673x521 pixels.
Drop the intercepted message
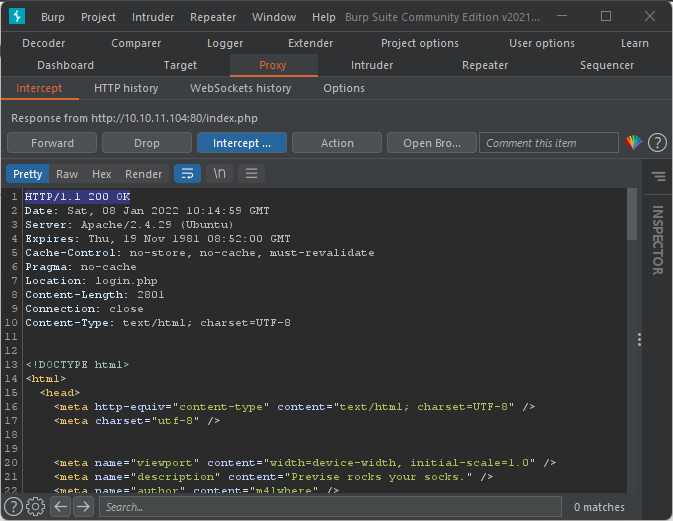(146, 143)
